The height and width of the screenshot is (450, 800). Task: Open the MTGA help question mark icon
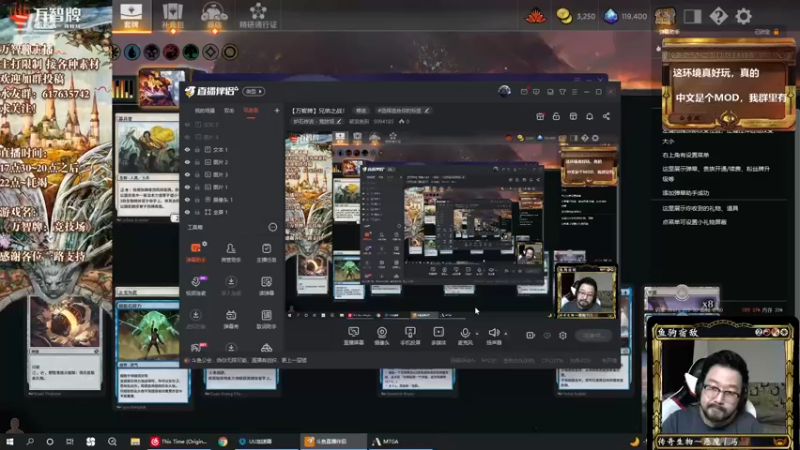coord(718,16)
